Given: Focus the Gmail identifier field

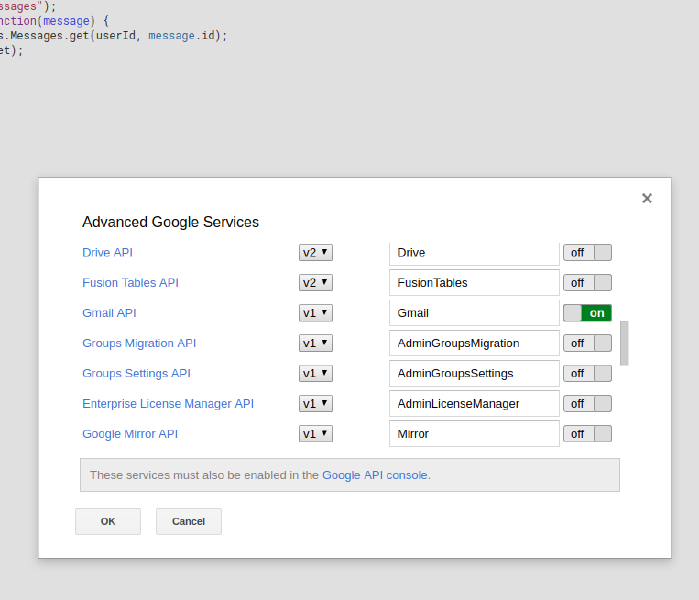Looking at the screenshot, I should (x=474, y=313).
